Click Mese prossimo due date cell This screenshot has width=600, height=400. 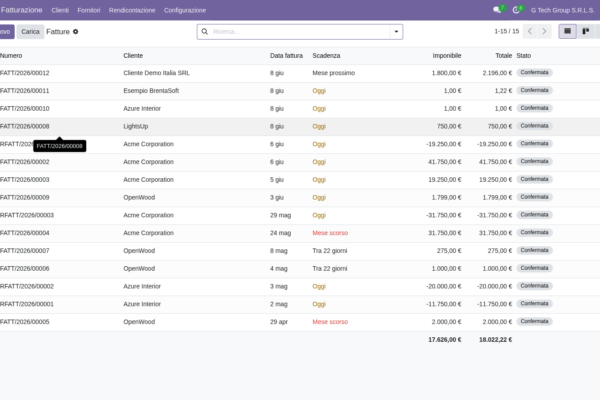click(x=333, y=73)
